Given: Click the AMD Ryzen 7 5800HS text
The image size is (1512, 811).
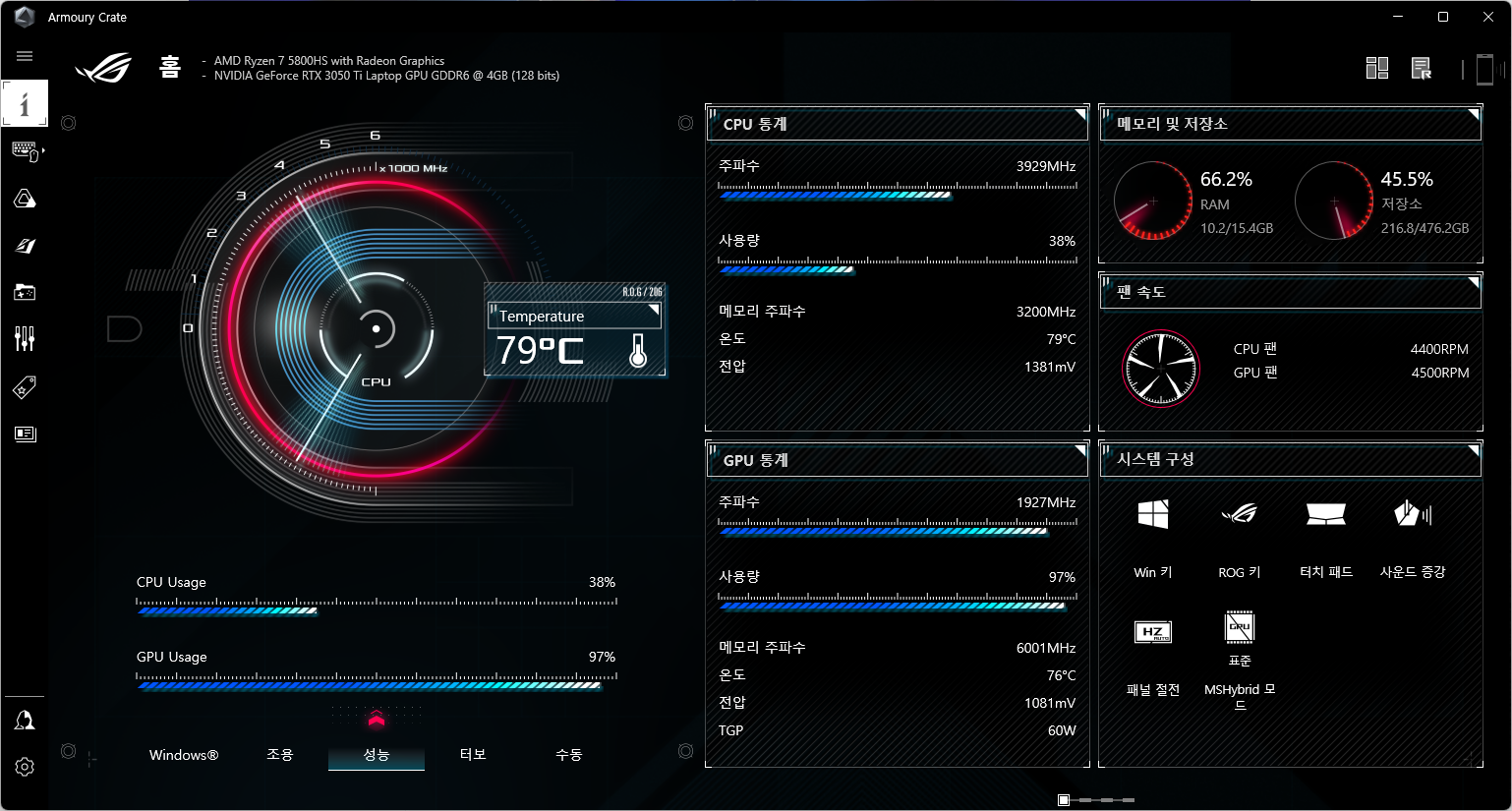Looking at the screenshot, I should click(329, 61).
